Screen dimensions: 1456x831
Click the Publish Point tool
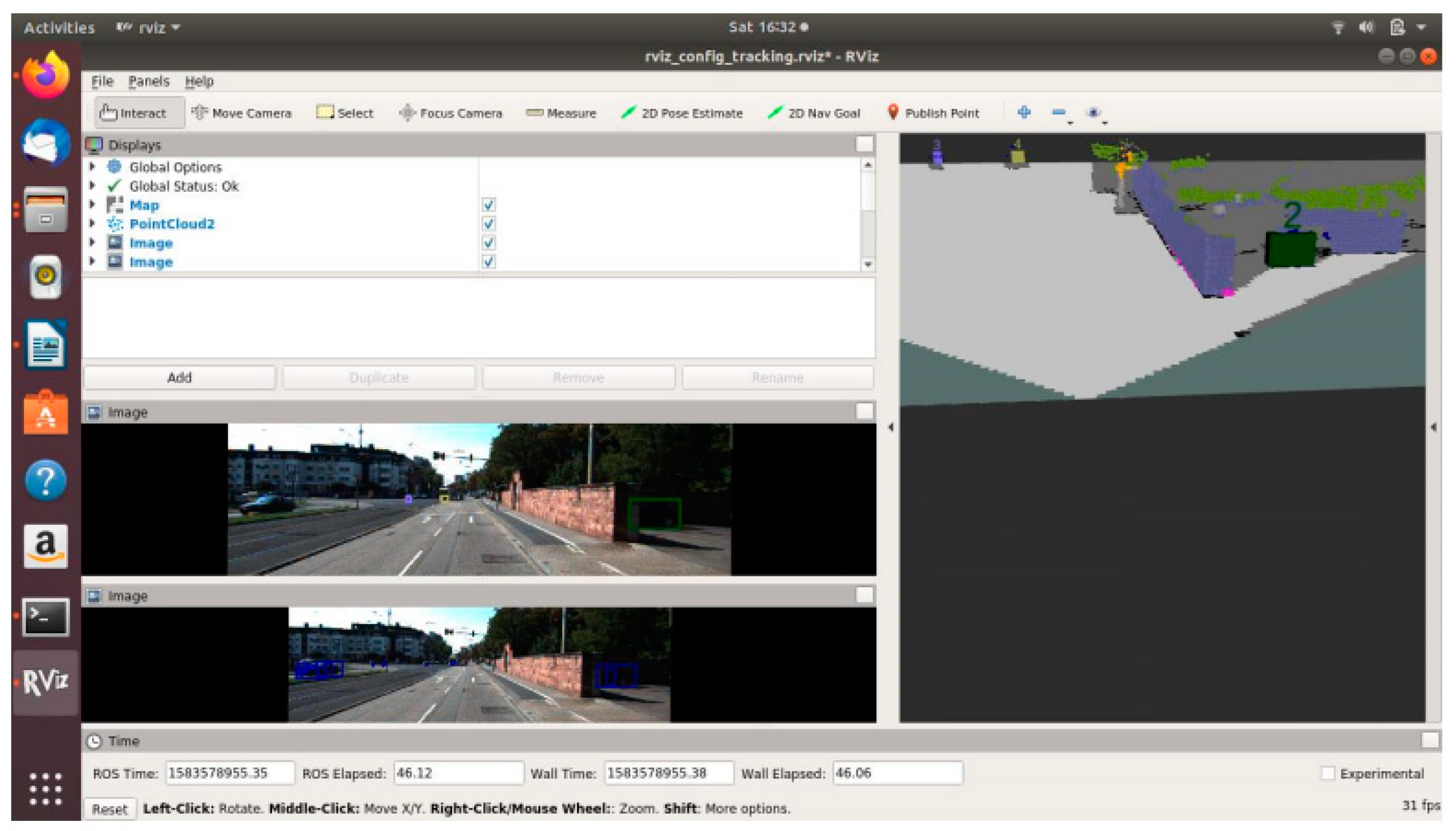click(933, 113)
